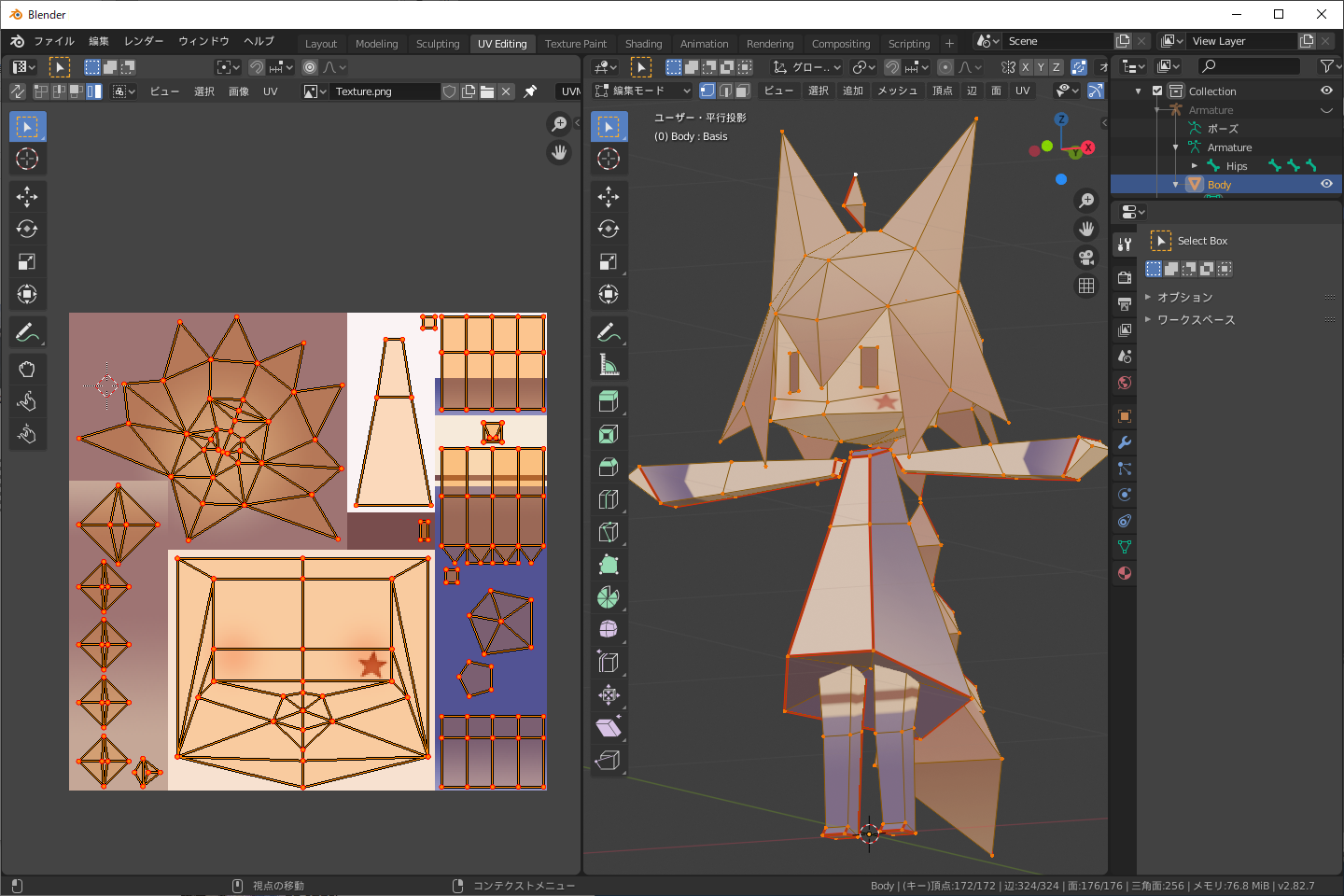Pin the Texture.png image in UV editor
This screenshot has height=896, width=1344.
[530, 91]
